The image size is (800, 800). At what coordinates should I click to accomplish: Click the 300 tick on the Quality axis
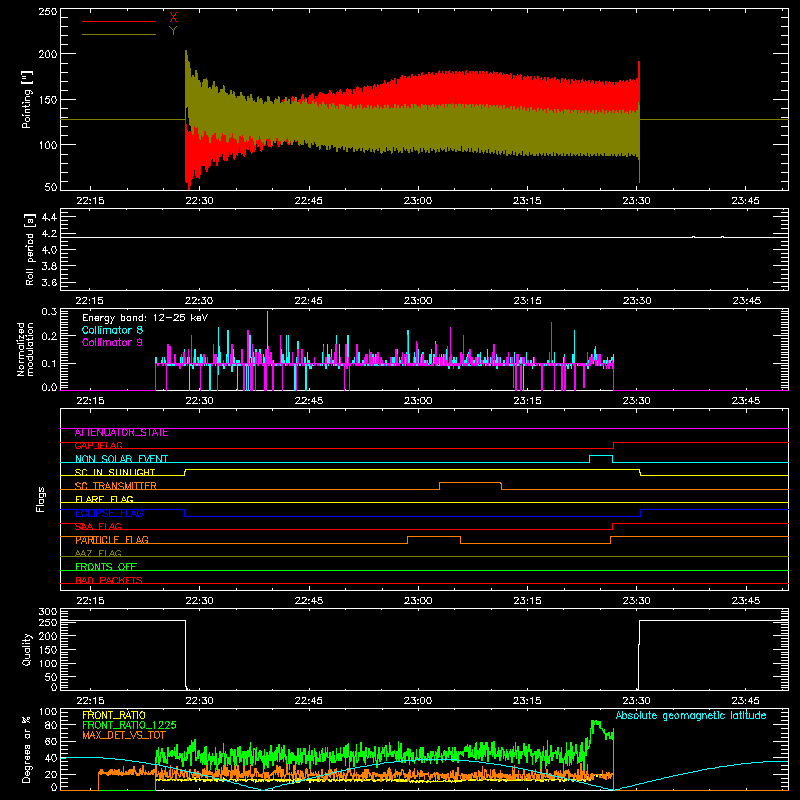(48, 612)
